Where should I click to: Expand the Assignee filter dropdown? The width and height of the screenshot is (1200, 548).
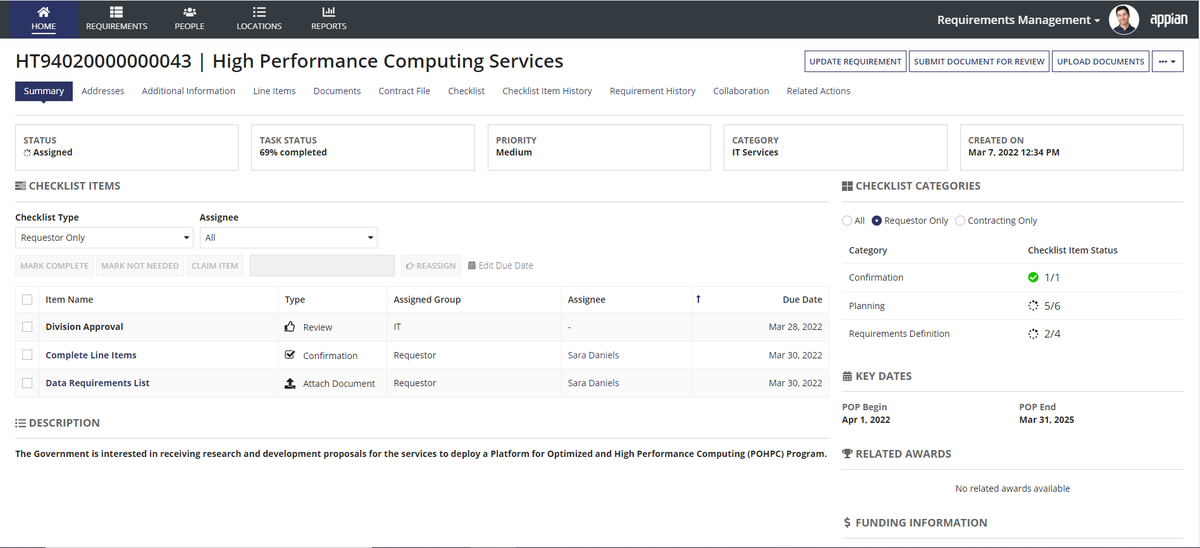point(288,238)
